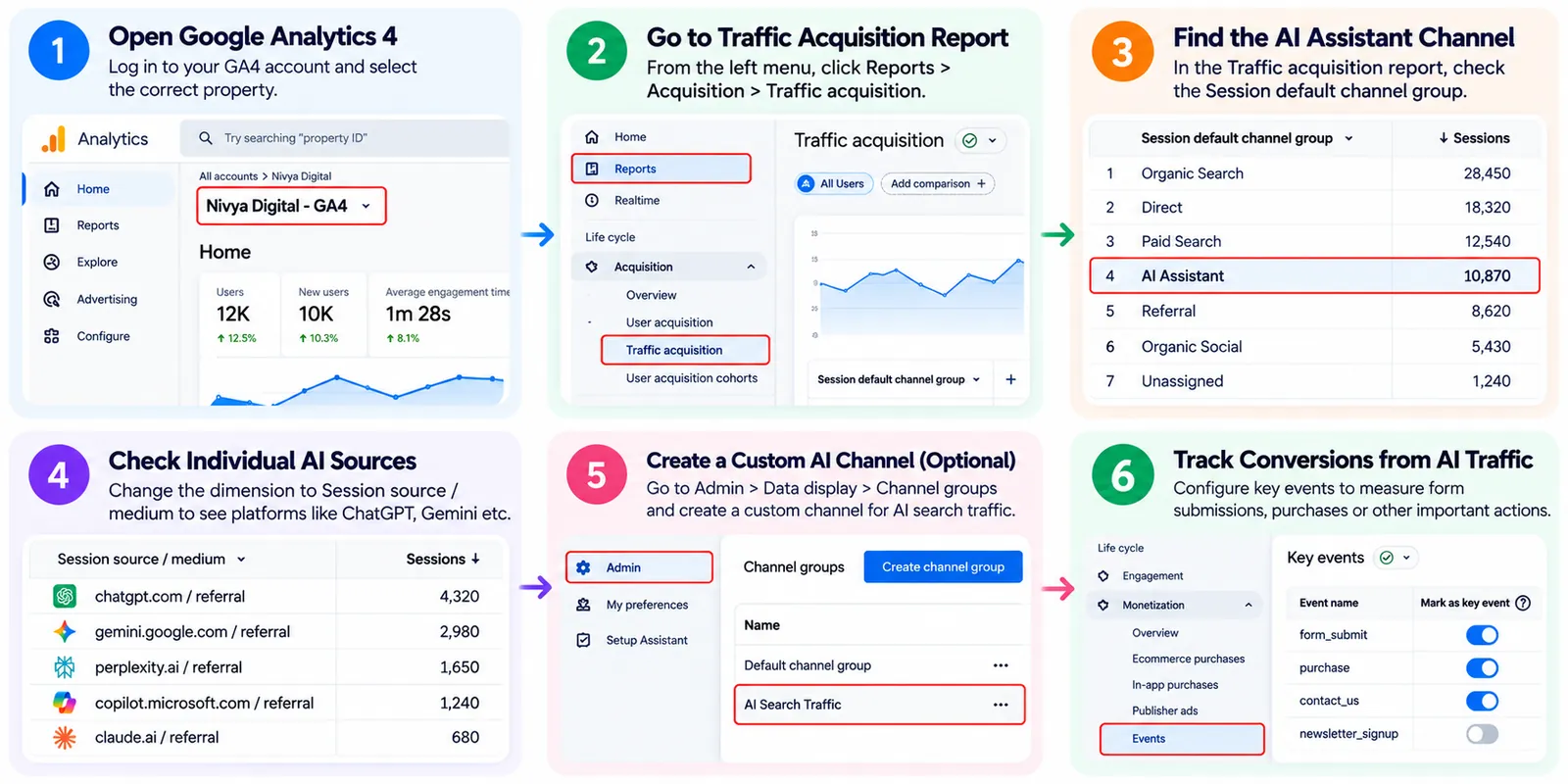Click the AI Assistant row in the channel table
This screenshot has height=784, width=1568.
(1314, 276)
